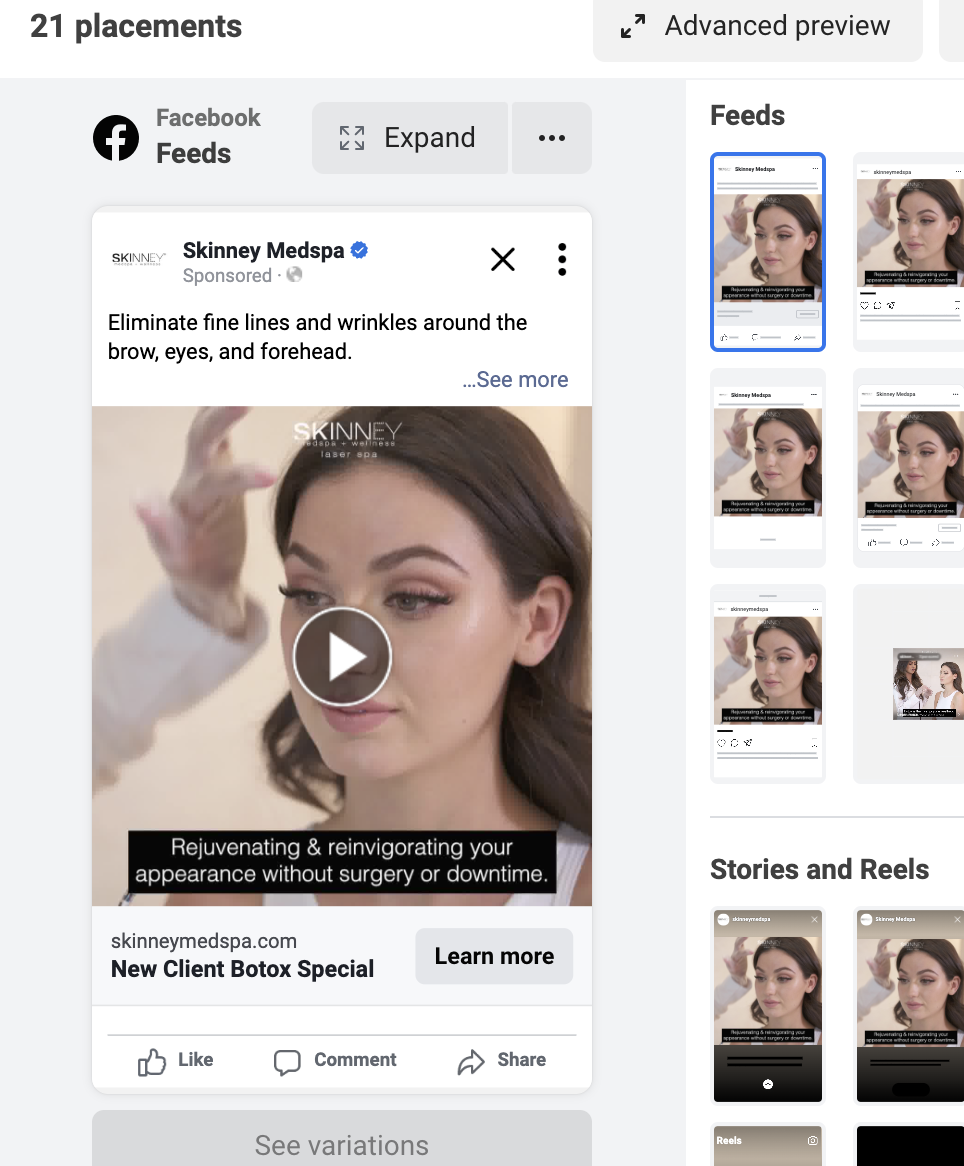Select the first Stories and Reels thumbnail

[768, 1005]
